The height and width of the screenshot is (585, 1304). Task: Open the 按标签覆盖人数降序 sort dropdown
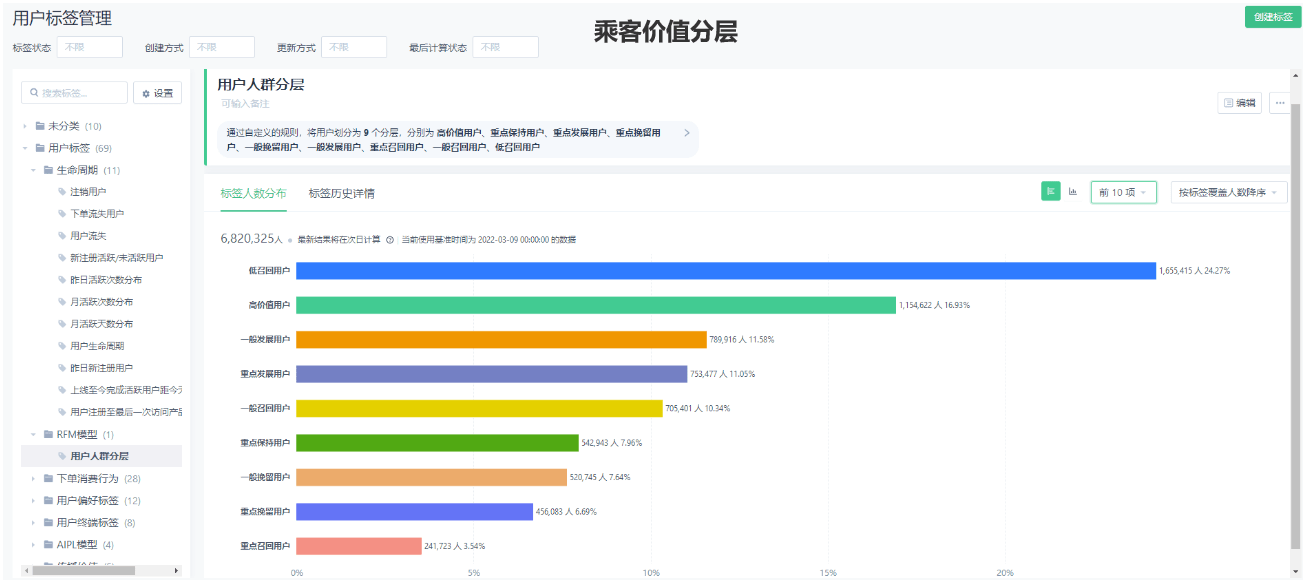click(1228, 192)
